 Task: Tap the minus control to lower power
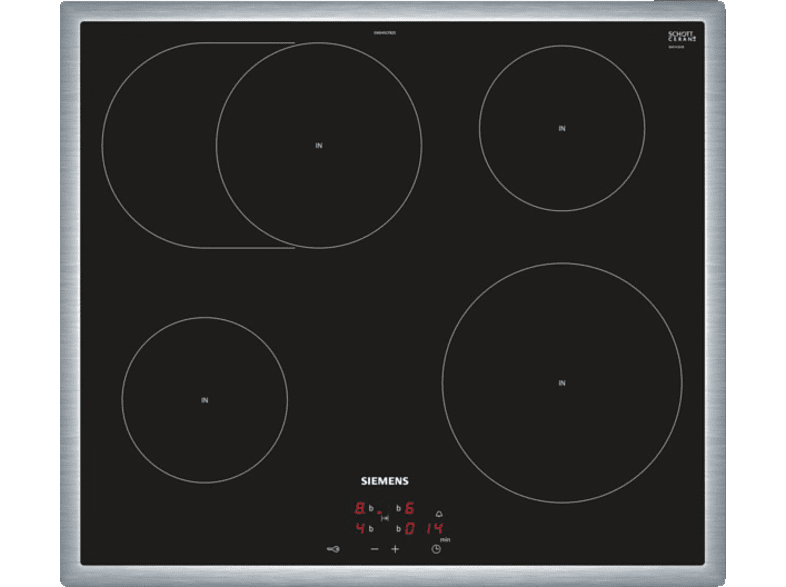(x=374, y=549)
